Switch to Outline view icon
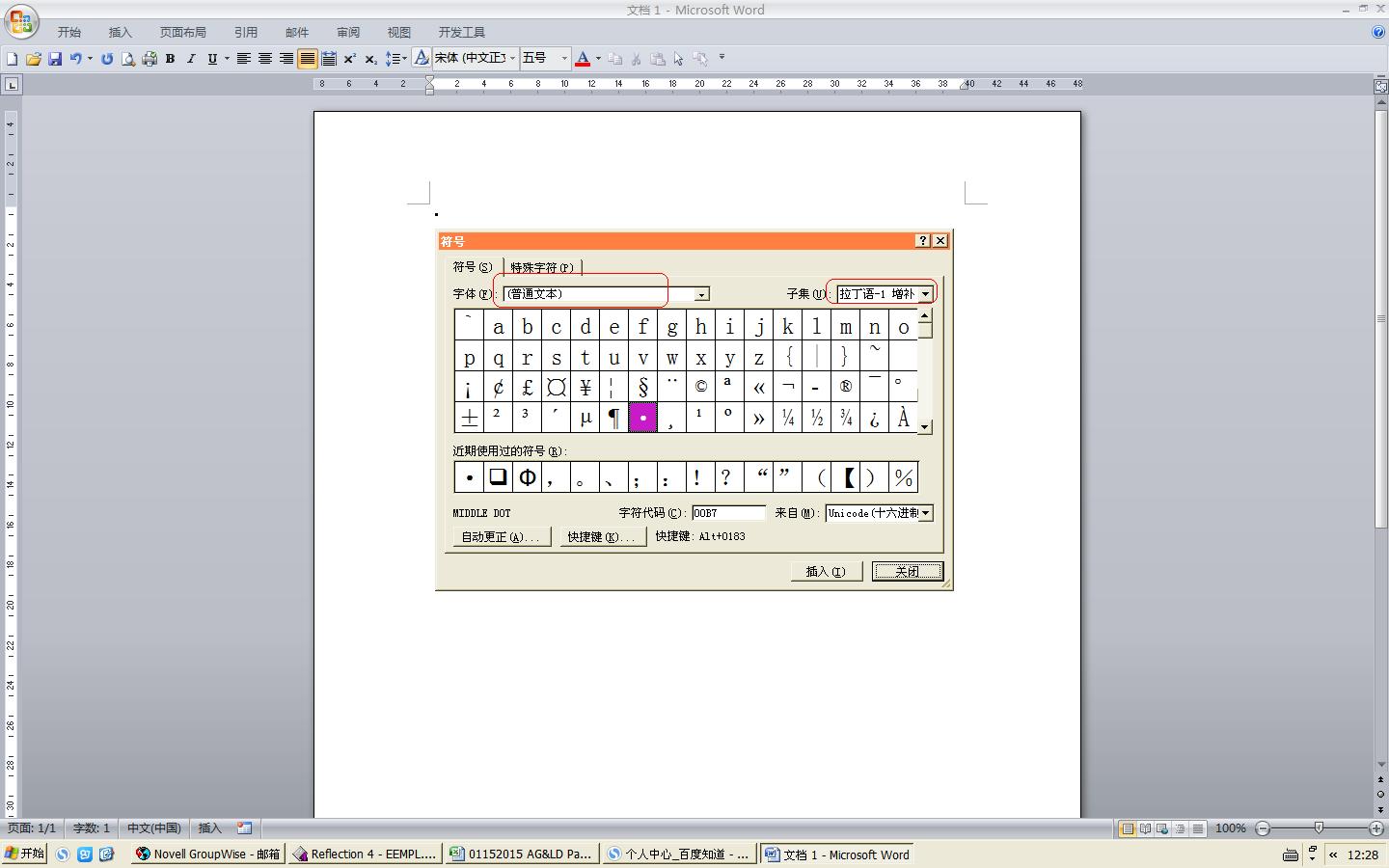The height and width of the screenshot is (868, 1389). point(1181,828)
